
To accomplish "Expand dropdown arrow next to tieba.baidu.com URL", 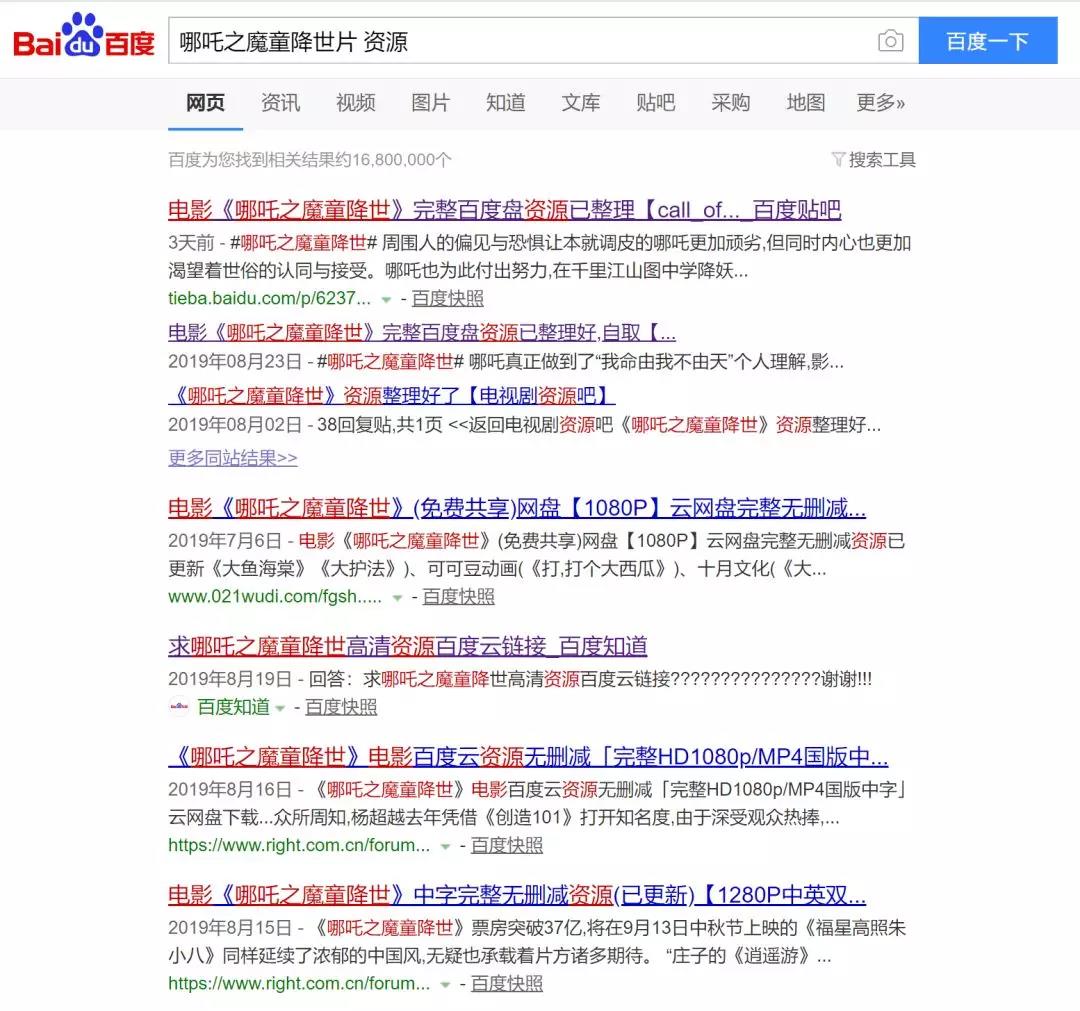I will (x=386, y=300).
